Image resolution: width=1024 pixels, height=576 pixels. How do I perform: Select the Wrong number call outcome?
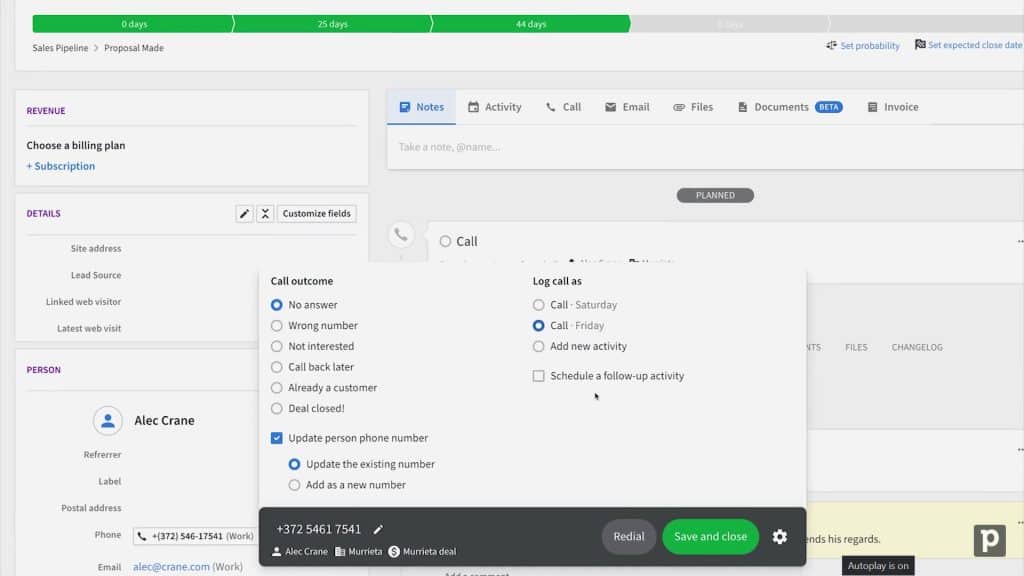coord(277,325)
